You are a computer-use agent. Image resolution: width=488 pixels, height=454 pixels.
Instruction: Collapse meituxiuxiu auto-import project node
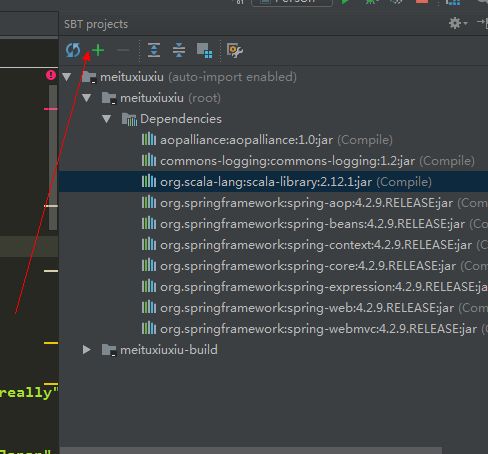click(67, 77)
